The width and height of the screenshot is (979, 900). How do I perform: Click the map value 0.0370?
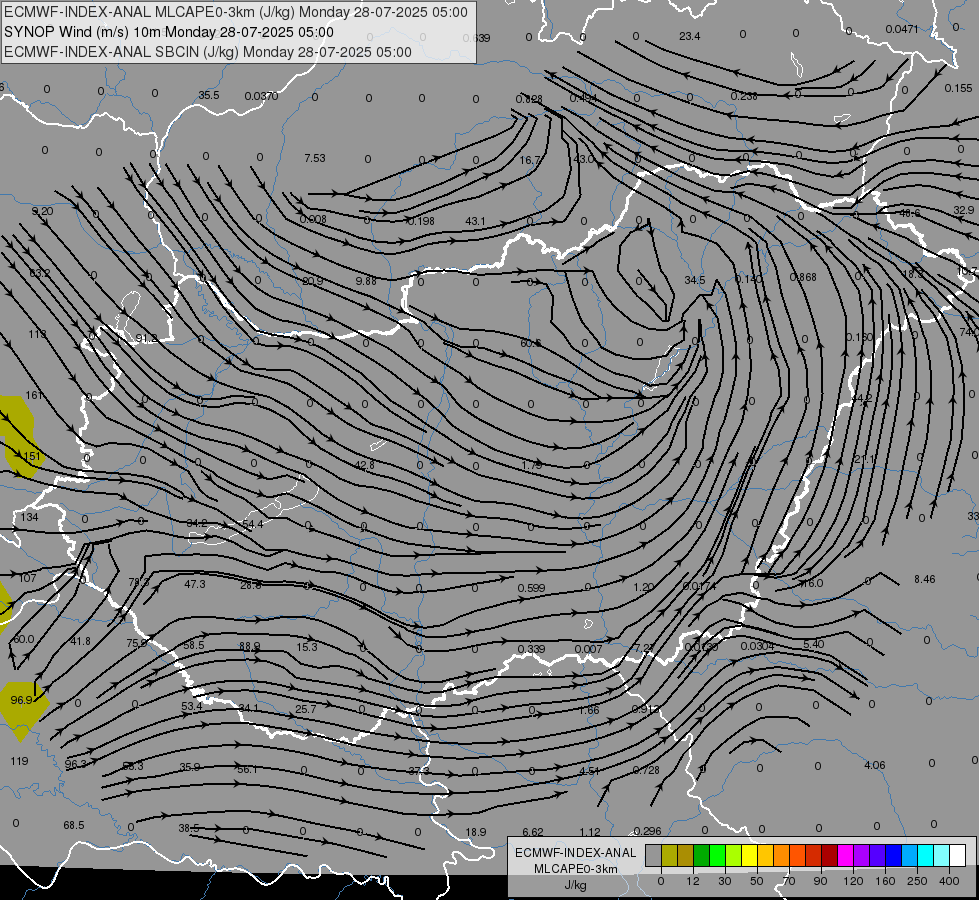click(261, 96)
